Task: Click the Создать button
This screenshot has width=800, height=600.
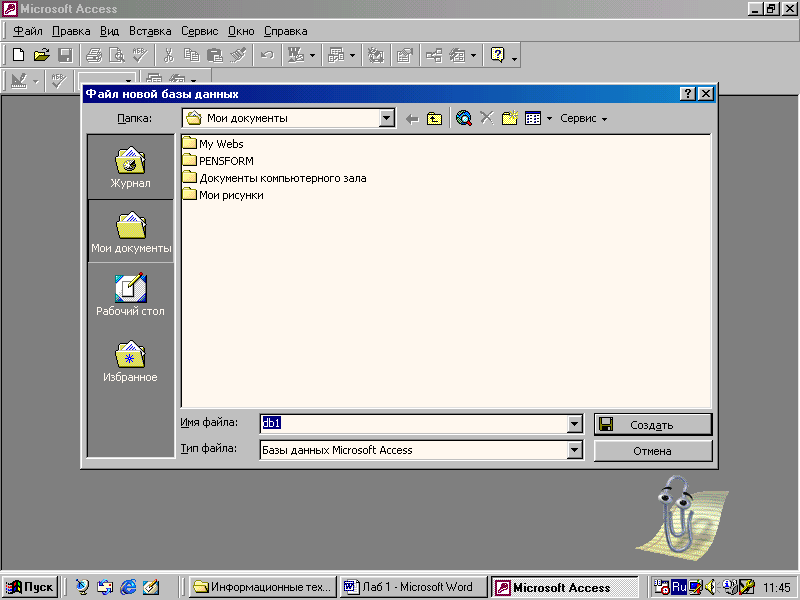Action: click(x=653, y=424)
